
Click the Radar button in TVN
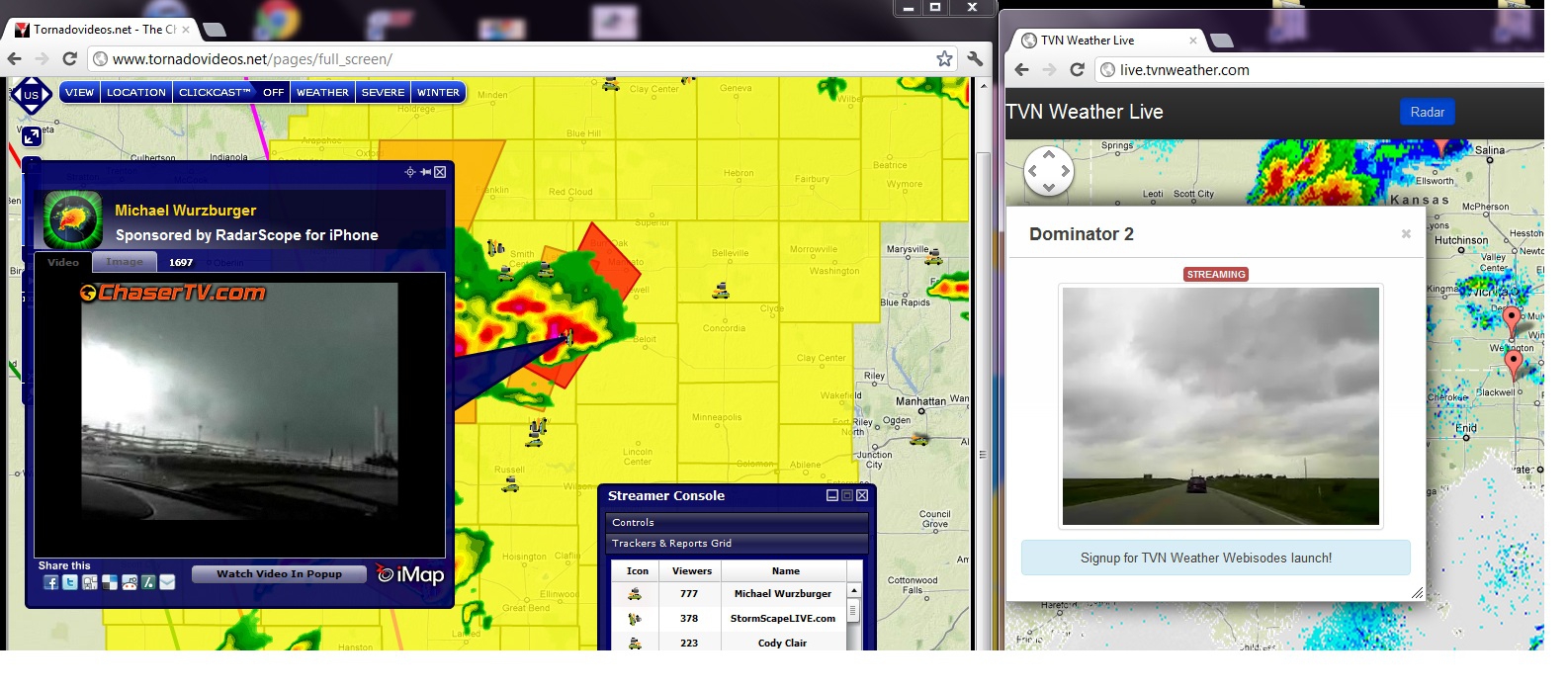click(x=1427, y=112)
